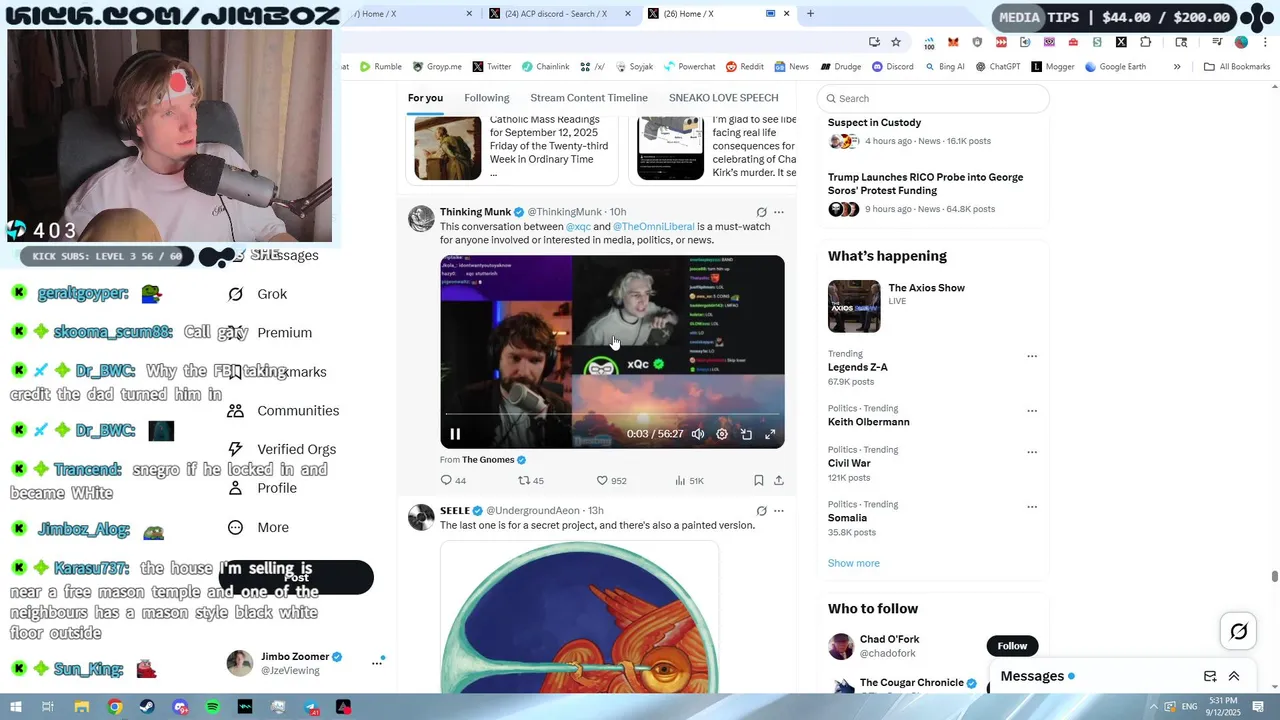
Task: Seek along the video progress bar
Action: click(612, 413)
